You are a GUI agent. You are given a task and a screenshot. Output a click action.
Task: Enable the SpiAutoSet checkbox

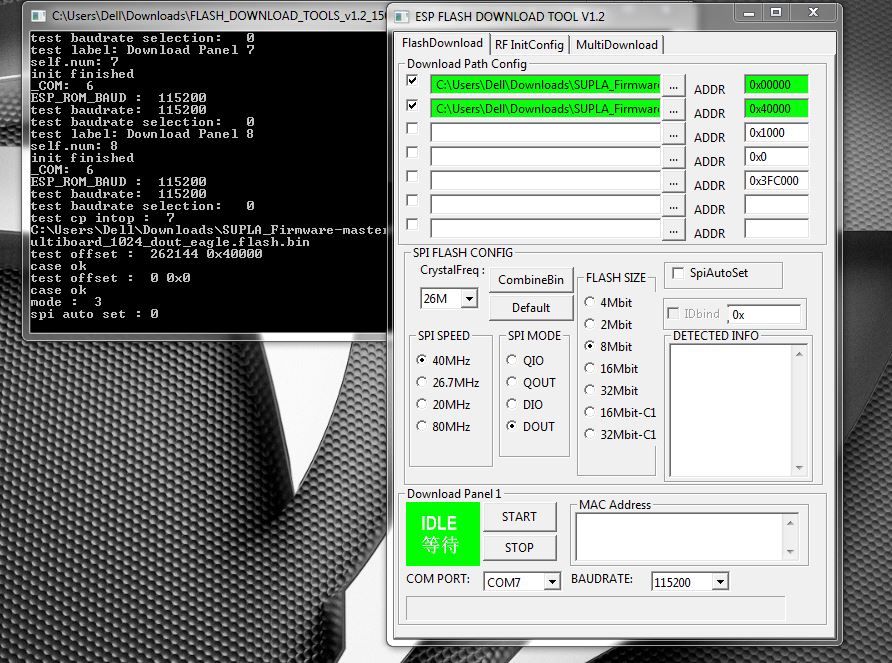tap(678, 273)
